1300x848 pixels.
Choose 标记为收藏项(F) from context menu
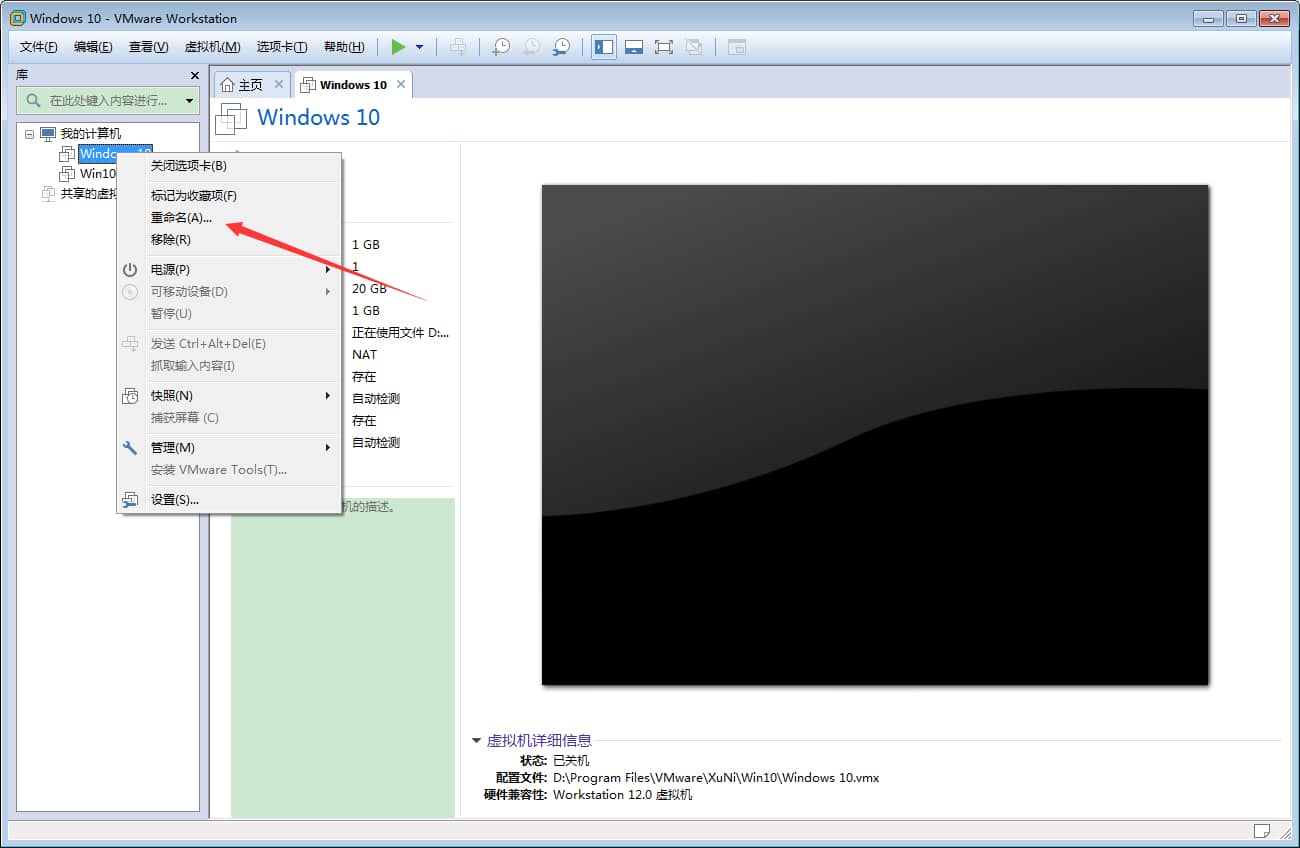(230, 196)
